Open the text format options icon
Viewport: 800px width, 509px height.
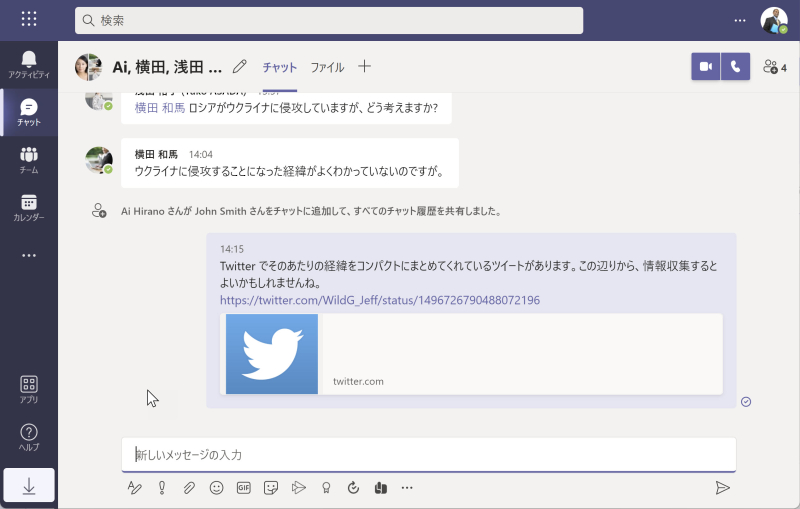point(134,488)
